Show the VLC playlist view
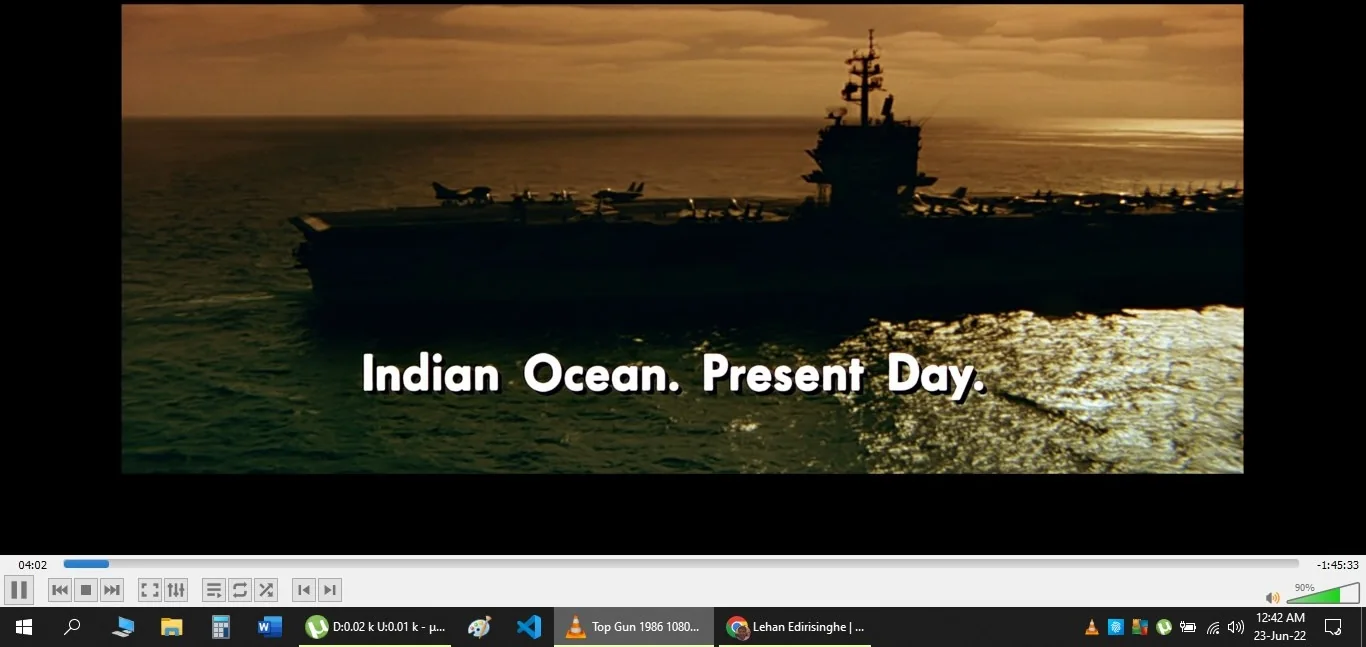Screen dimensions: 1366x647 [x=214, y=590]
